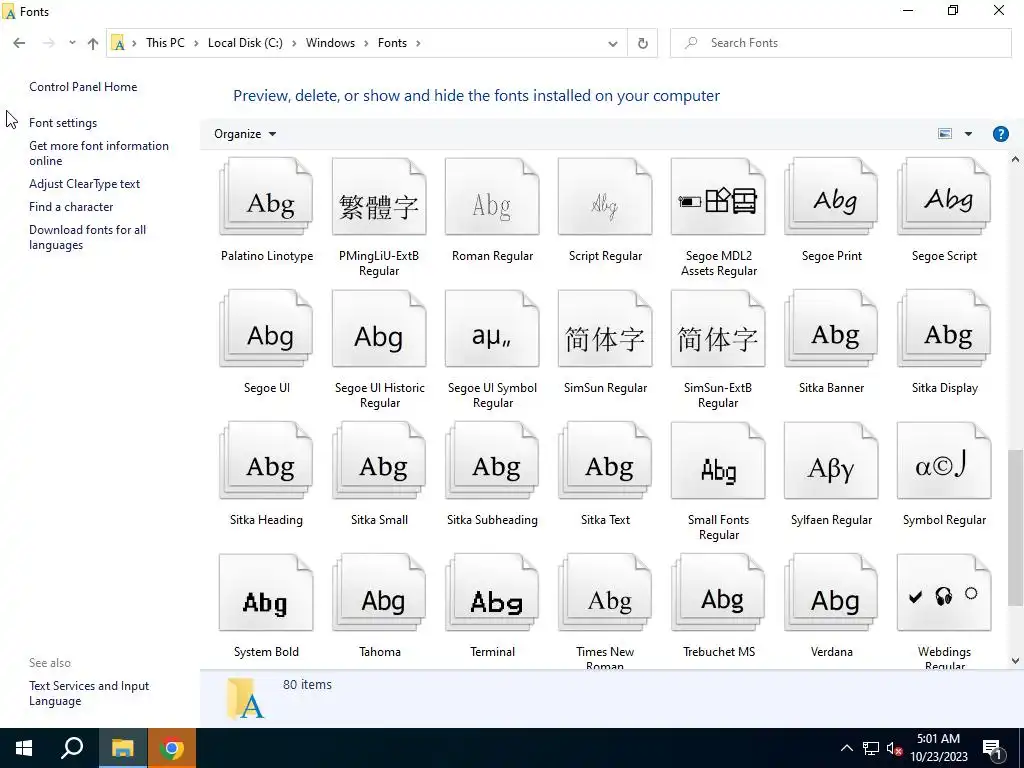
Task: Select the Symbol Regular font icon
Action: click(x=944, y=460)
